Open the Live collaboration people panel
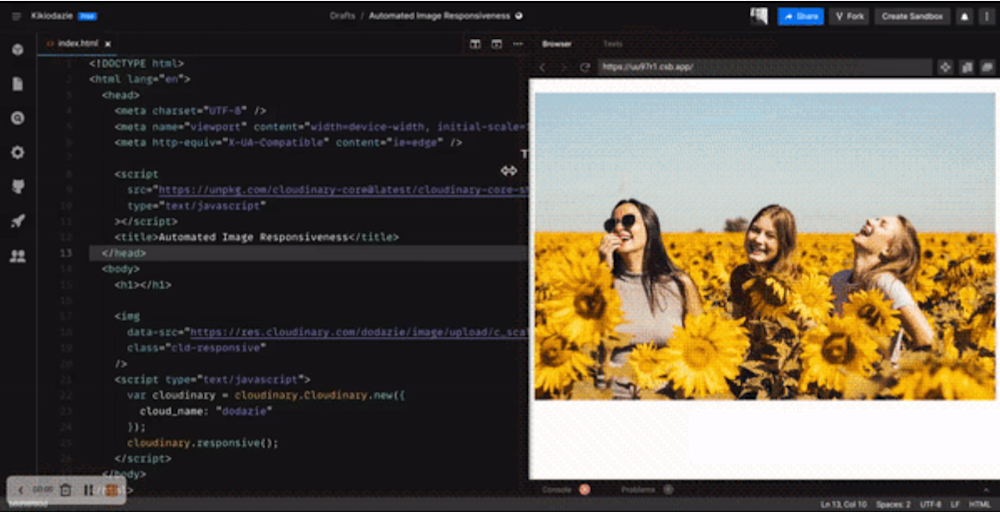This screenshot has width=1000, height=512. [18, 256]
